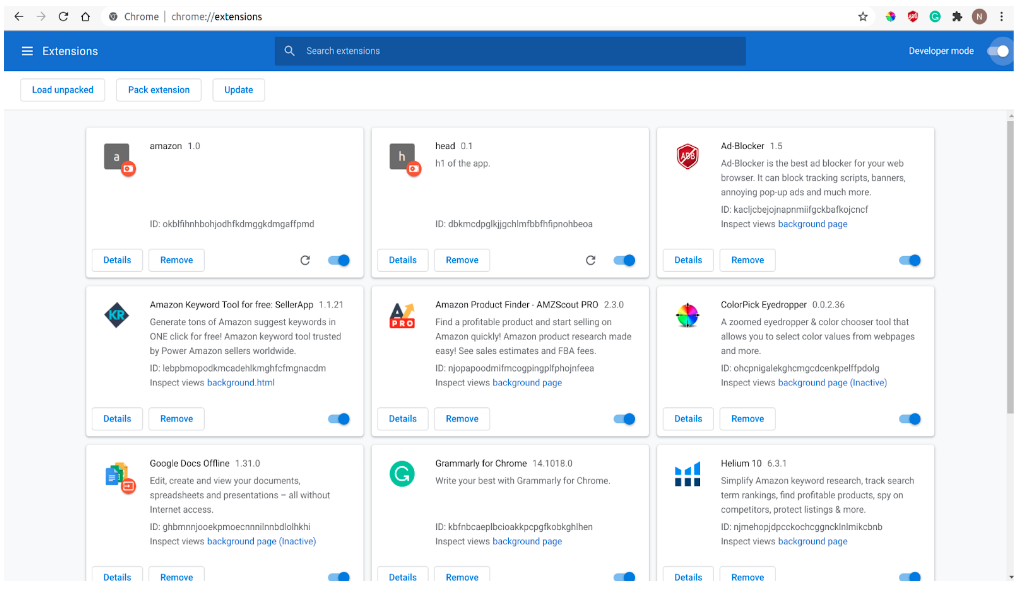Remove the Ad-Blocker extension
Screen dimensions: 1015x606
747,260
